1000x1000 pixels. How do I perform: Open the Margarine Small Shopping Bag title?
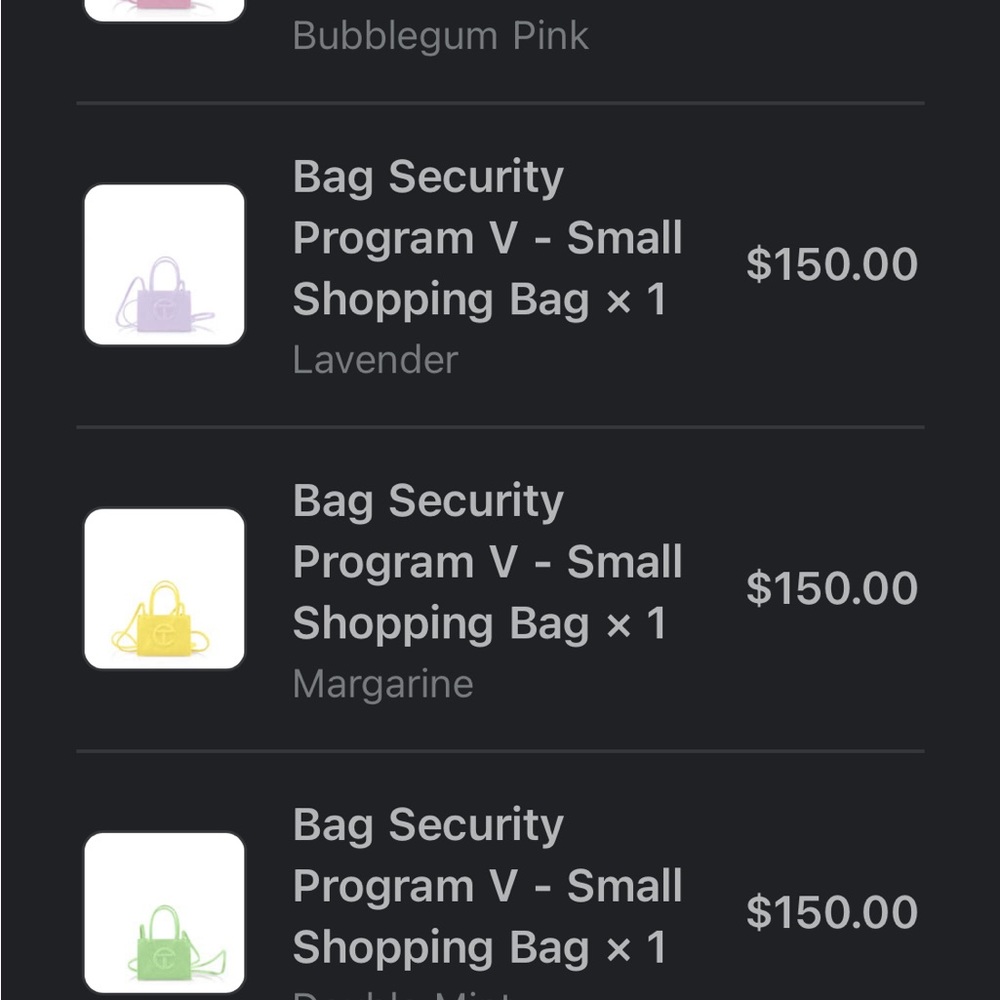[x=487, y=562]
